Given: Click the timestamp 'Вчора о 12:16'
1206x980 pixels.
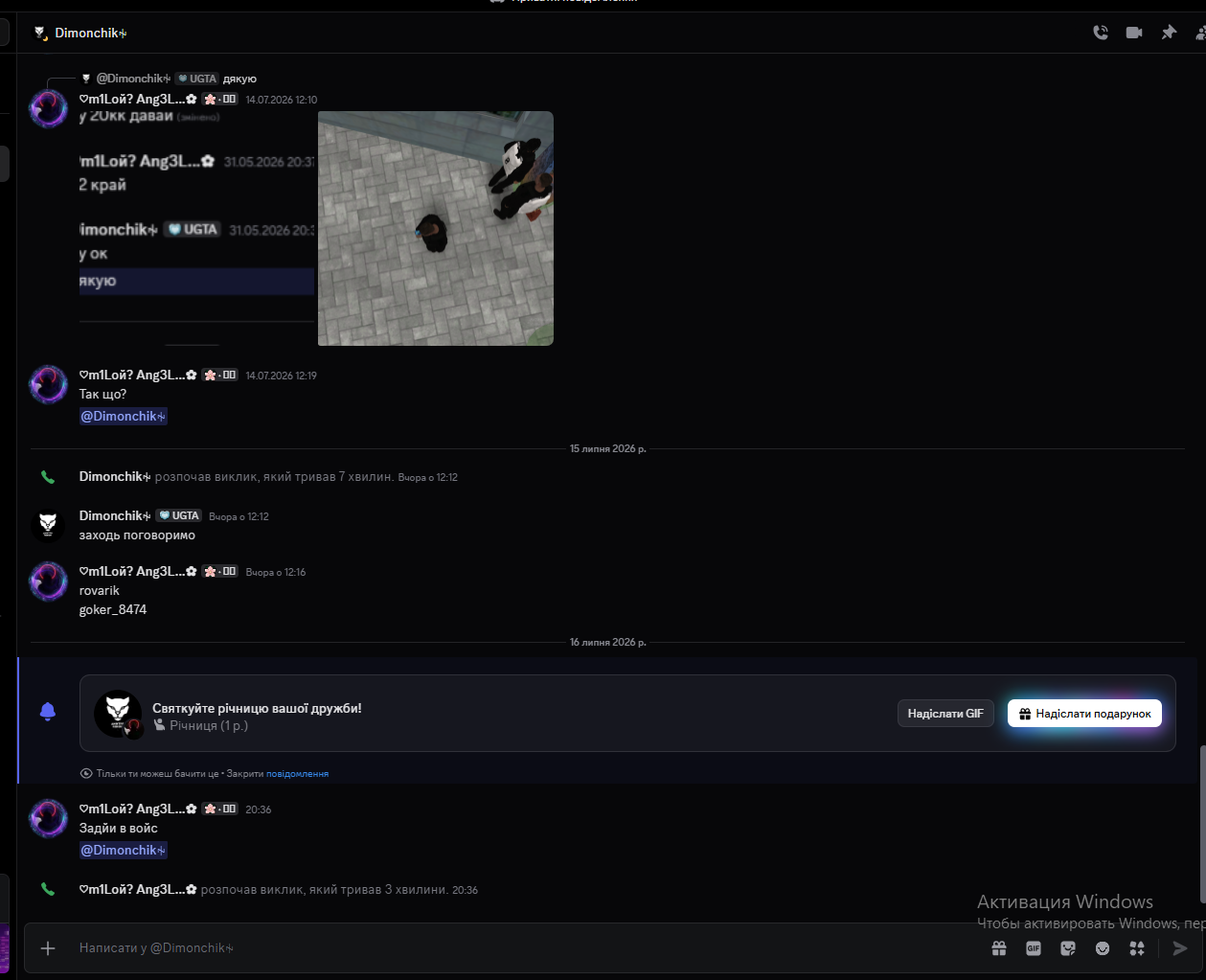Looking at the screenshot, I should [x=276, y=572].
